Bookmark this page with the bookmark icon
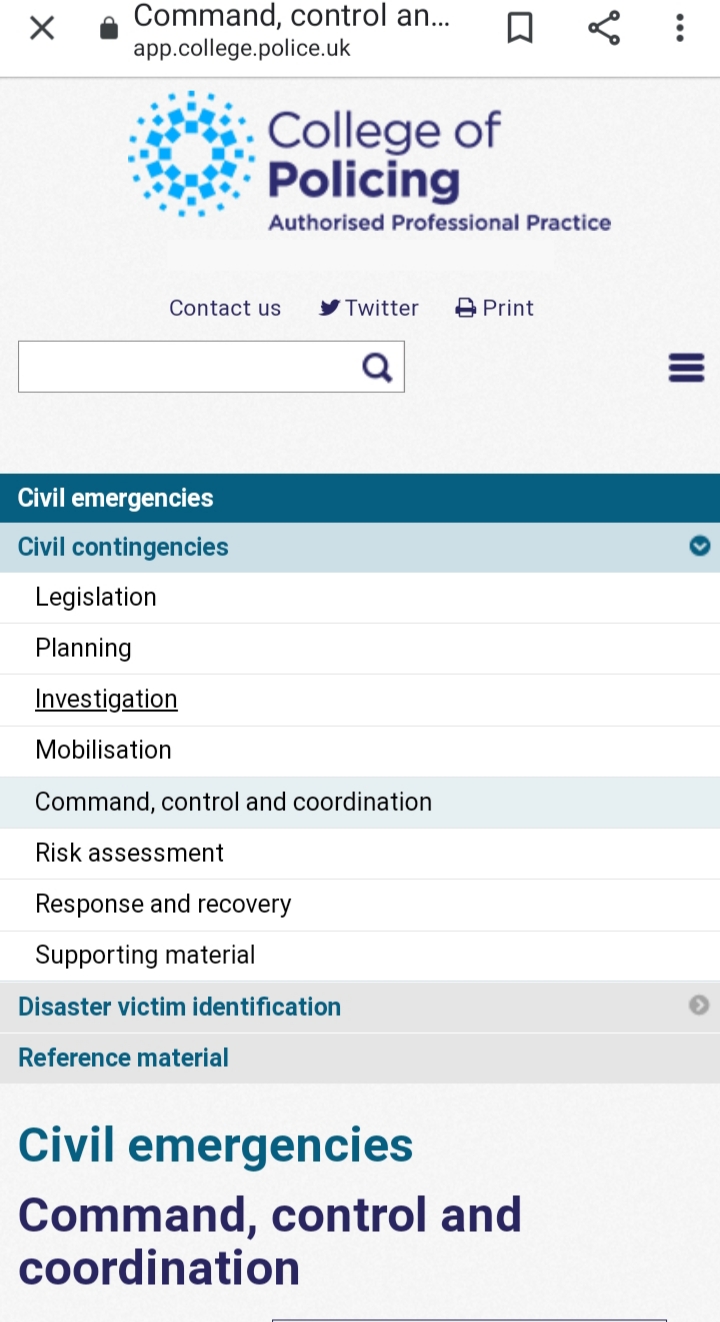Screen dimensions: 720x1322 [520, 28]
